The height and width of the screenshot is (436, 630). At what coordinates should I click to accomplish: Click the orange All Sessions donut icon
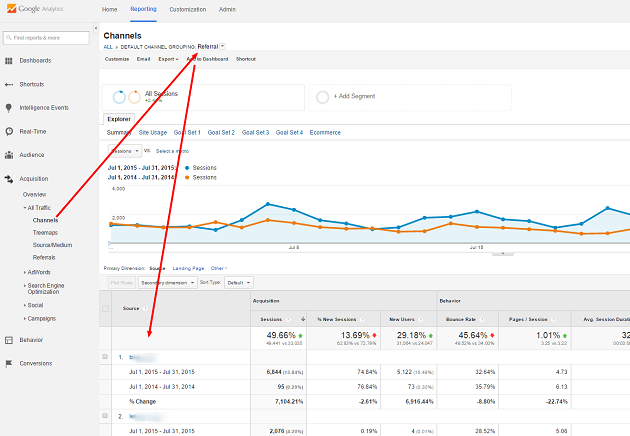pos(134,97)
